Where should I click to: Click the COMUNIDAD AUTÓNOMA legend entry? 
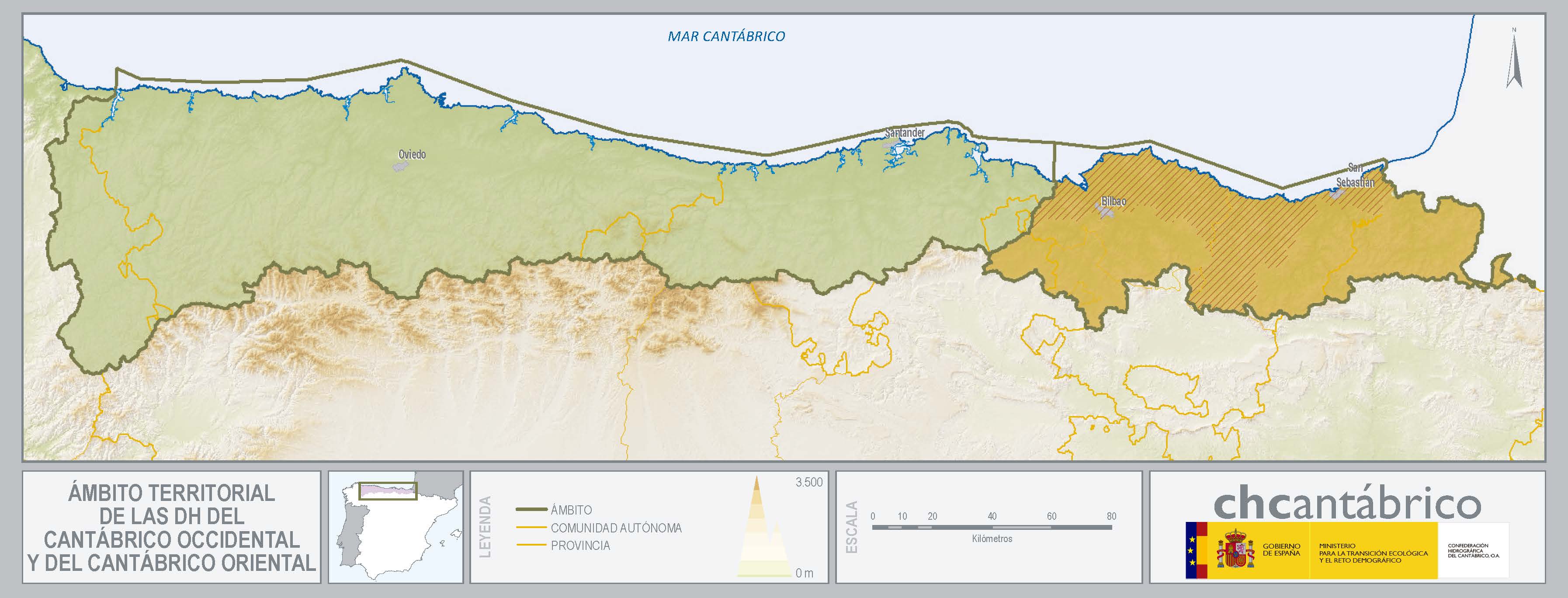[x=615, y=528]
